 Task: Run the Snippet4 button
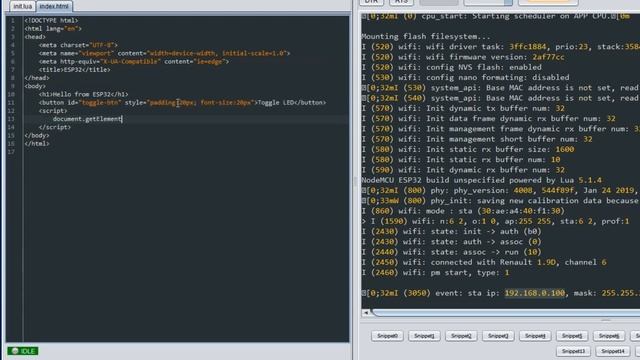click(535, 336)
